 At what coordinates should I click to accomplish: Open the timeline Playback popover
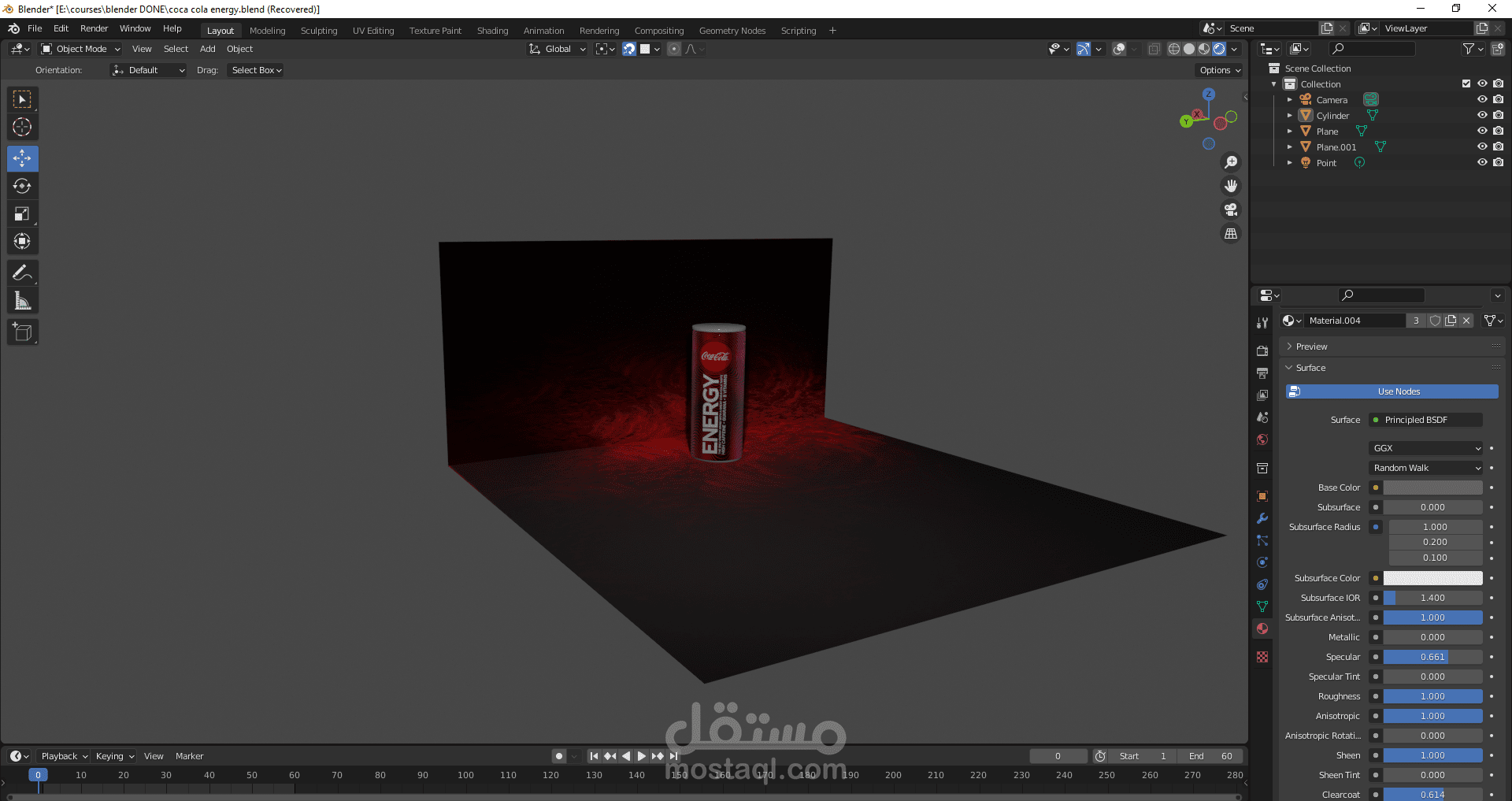pyautogui.click(x=64, y=756)
